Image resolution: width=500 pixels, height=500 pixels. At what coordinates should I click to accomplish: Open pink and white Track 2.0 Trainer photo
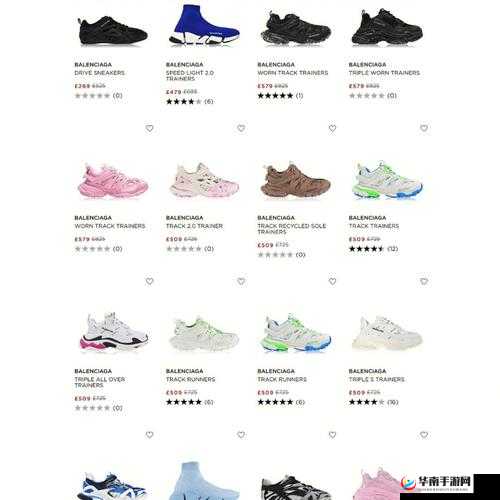[204, 180]
